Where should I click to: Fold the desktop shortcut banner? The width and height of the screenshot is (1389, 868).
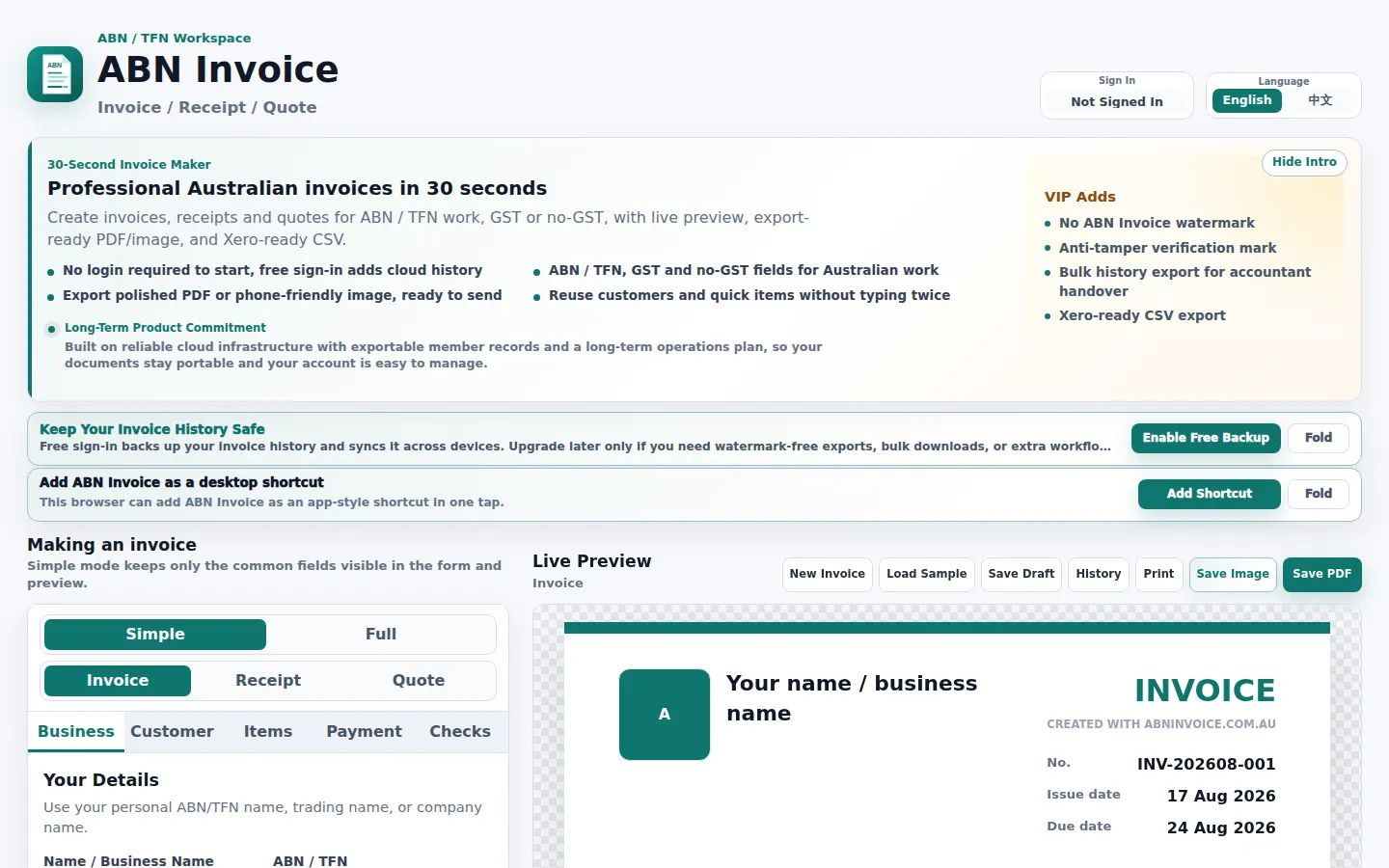(x=1319, y=494)
